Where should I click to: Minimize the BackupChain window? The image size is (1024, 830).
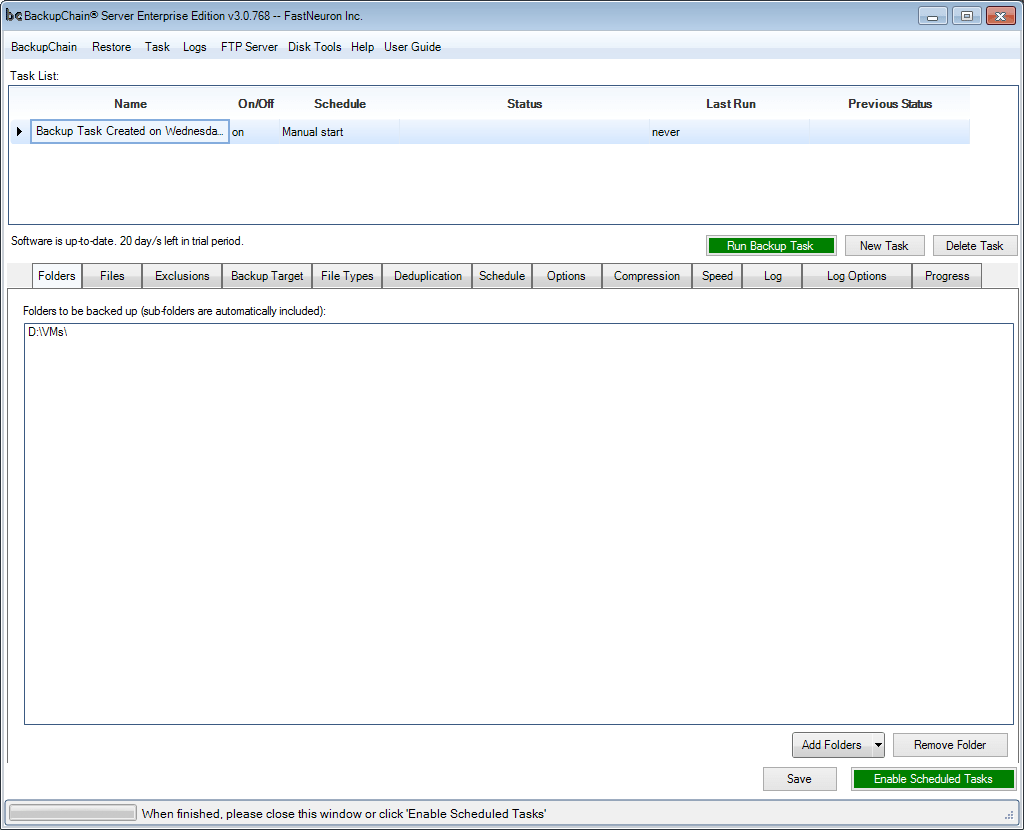(x=933, y=16)
